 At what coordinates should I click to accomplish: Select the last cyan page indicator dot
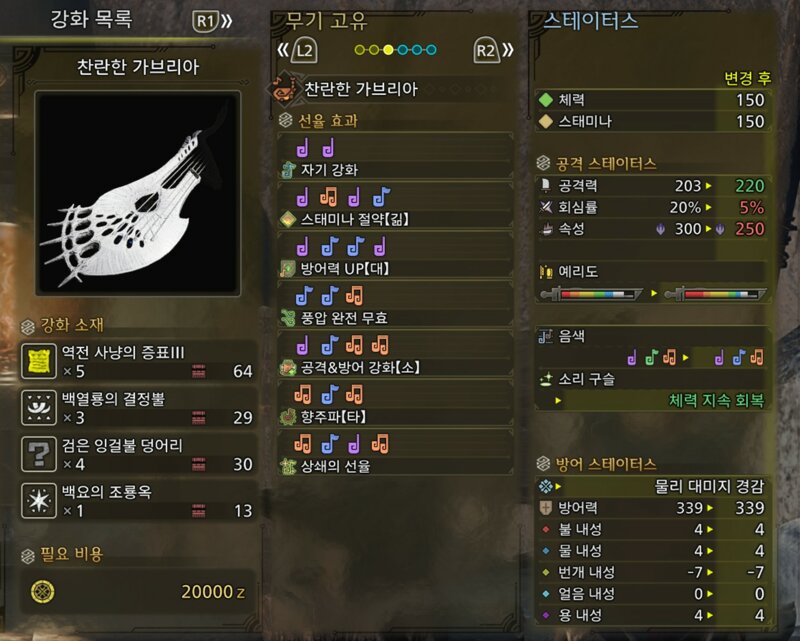[431, 50]
